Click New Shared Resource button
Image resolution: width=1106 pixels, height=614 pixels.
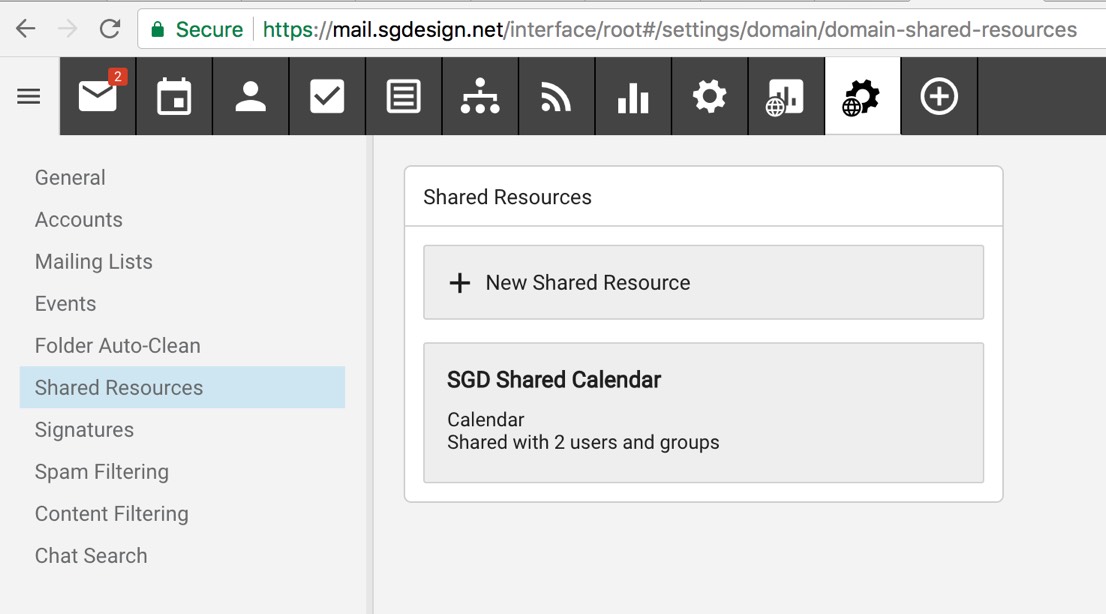point(703,283)
